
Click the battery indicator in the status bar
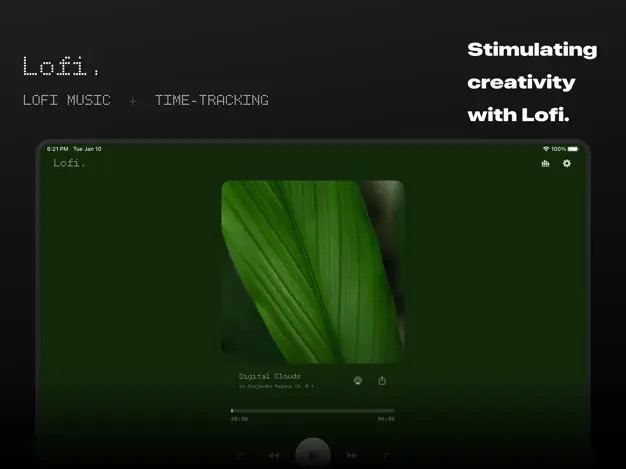pos(573,149)
